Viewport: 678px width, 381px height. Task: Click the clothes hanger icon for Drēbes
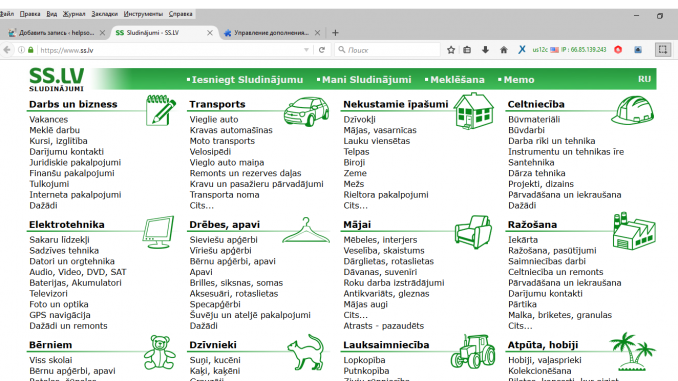pyautogui.click(x=306, y=230)
